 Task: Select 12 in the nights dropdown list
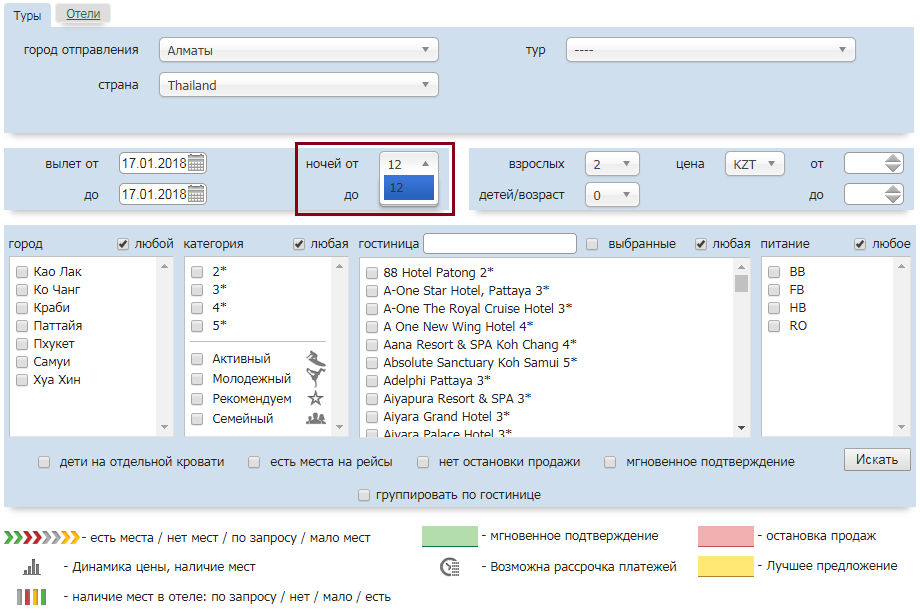(x=408, y=187)
